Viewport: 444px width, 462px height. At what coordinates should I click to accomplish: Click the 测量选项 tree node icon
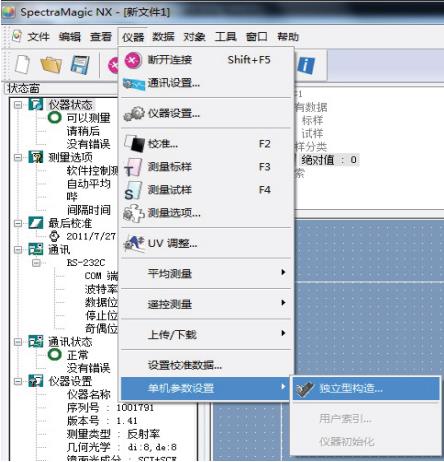(x=36, y=157)
